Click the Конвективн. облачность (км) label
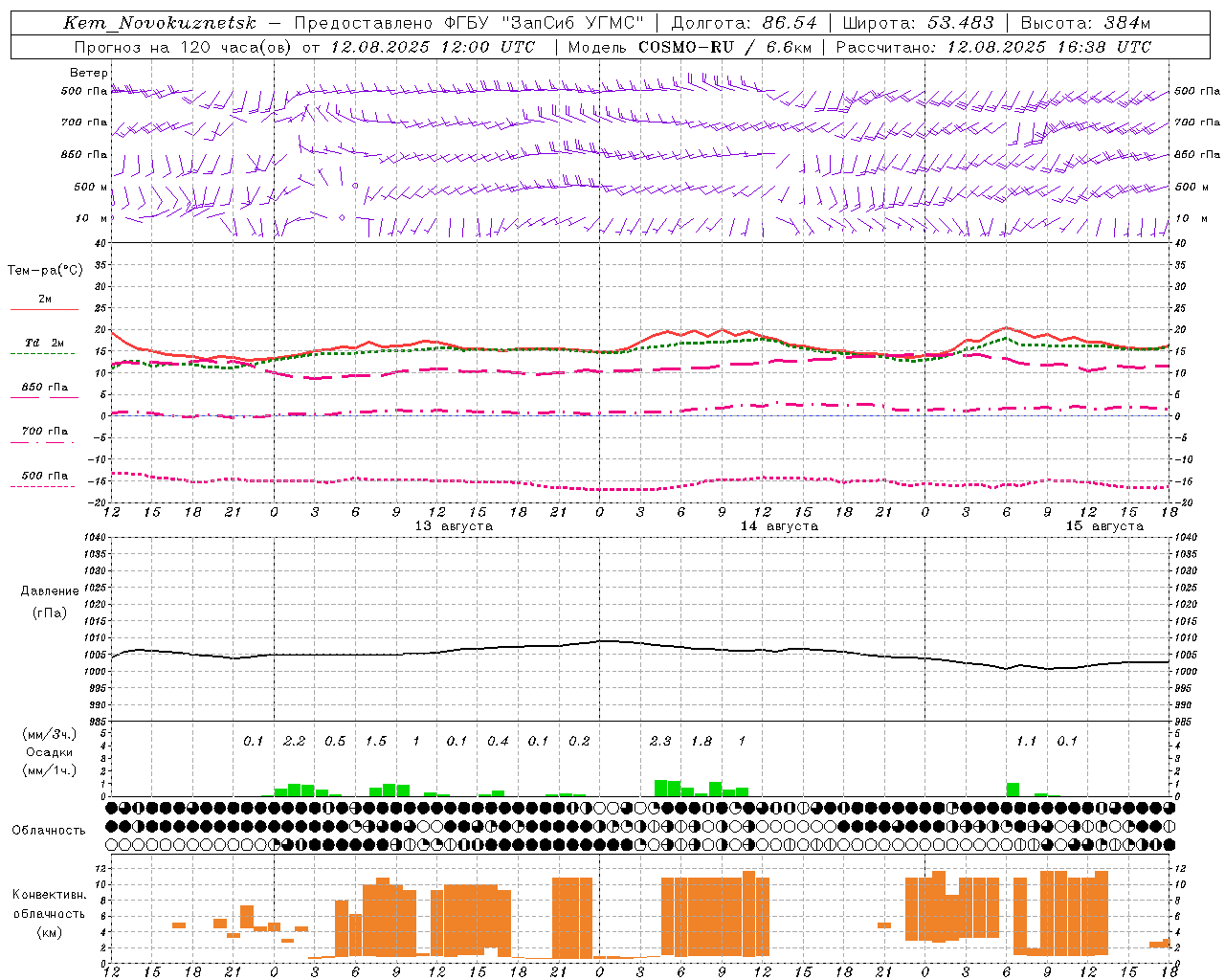This screenshot has height=980, width=1225. point(49,913)
